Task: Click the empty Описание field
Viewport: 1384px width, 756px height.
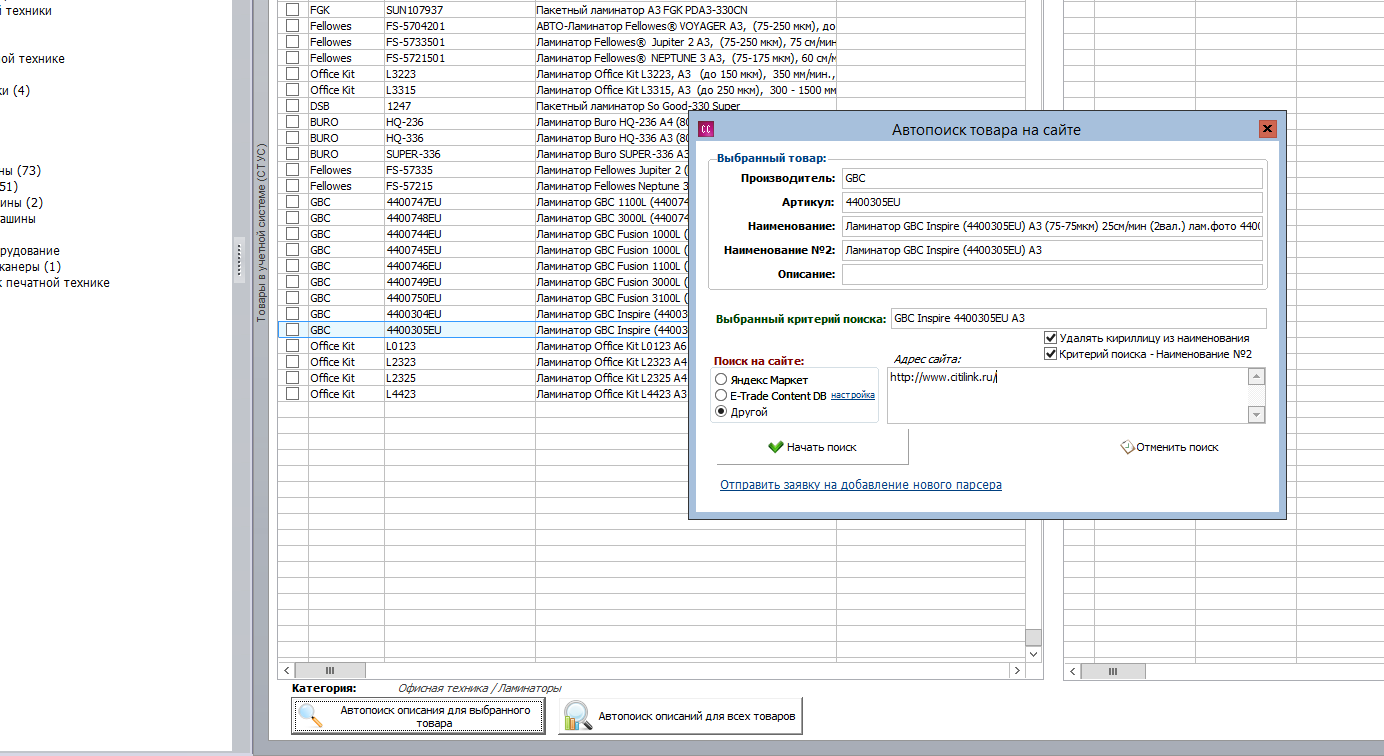Action: pos(1052,274)
